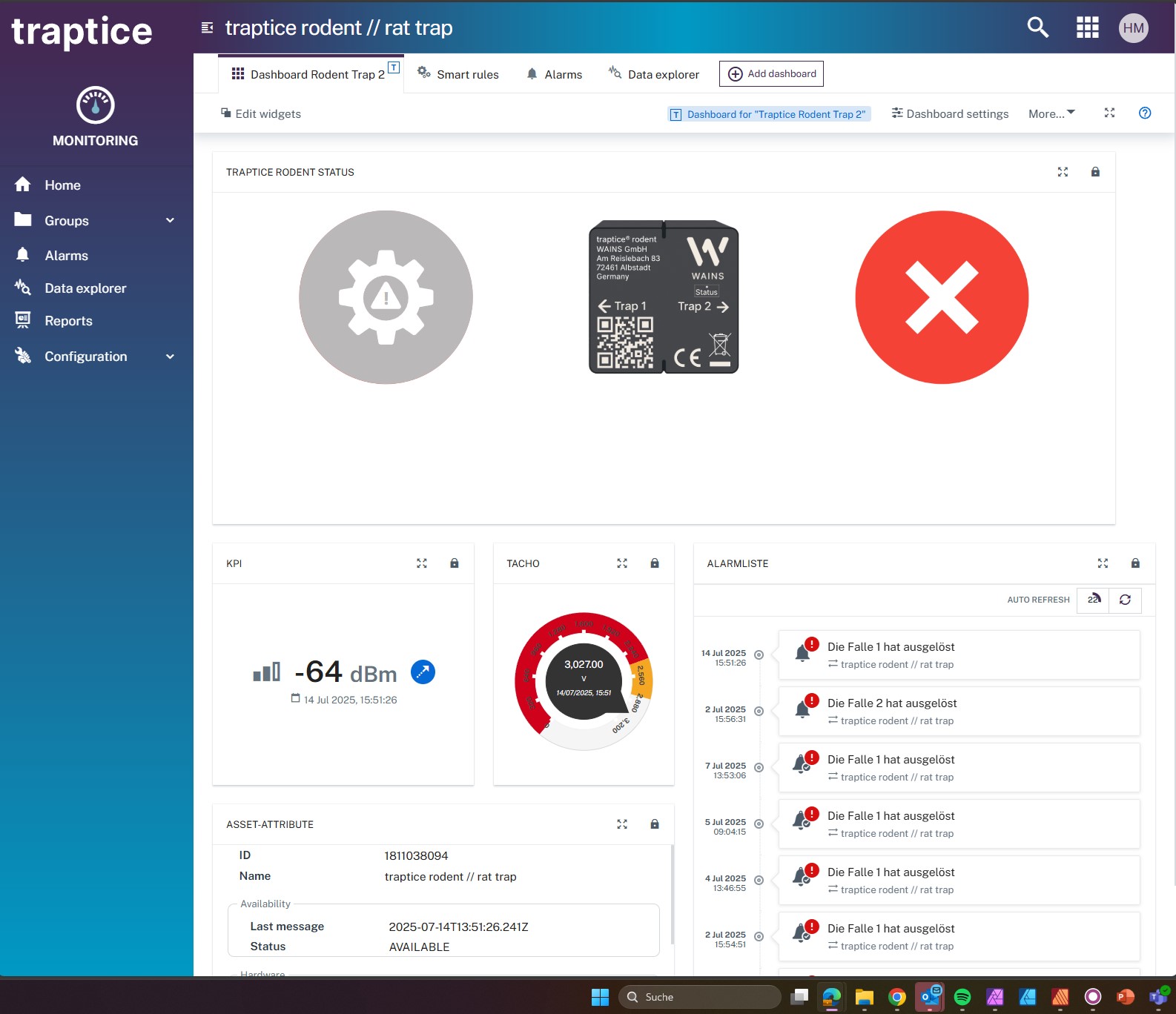The height and width of the screenshot is (1014, 1176).
Task: Open the help question mark icon
Action: 1145,113
